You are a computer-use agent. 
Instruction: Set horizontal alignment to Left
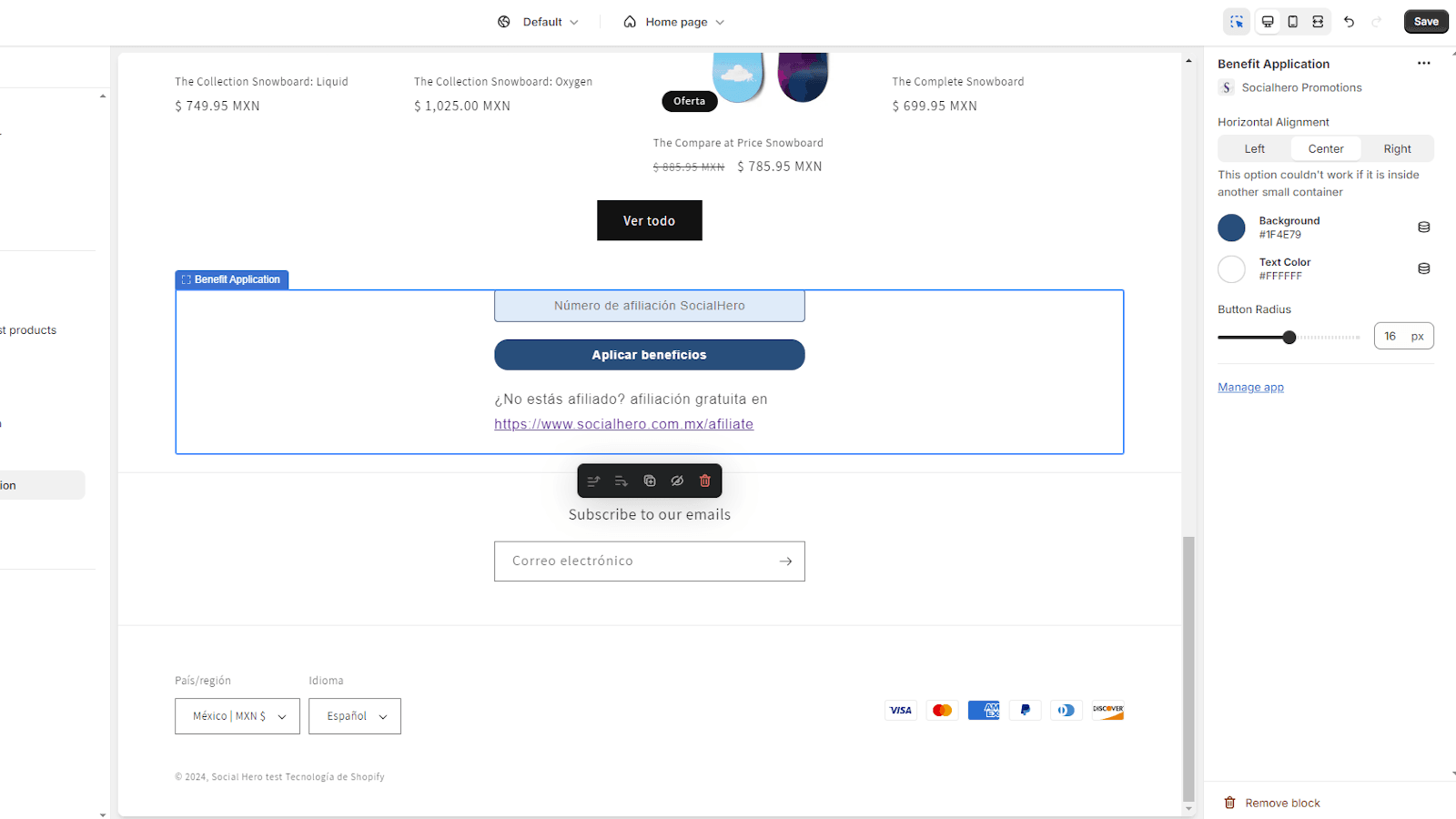tap(1253, 148)
